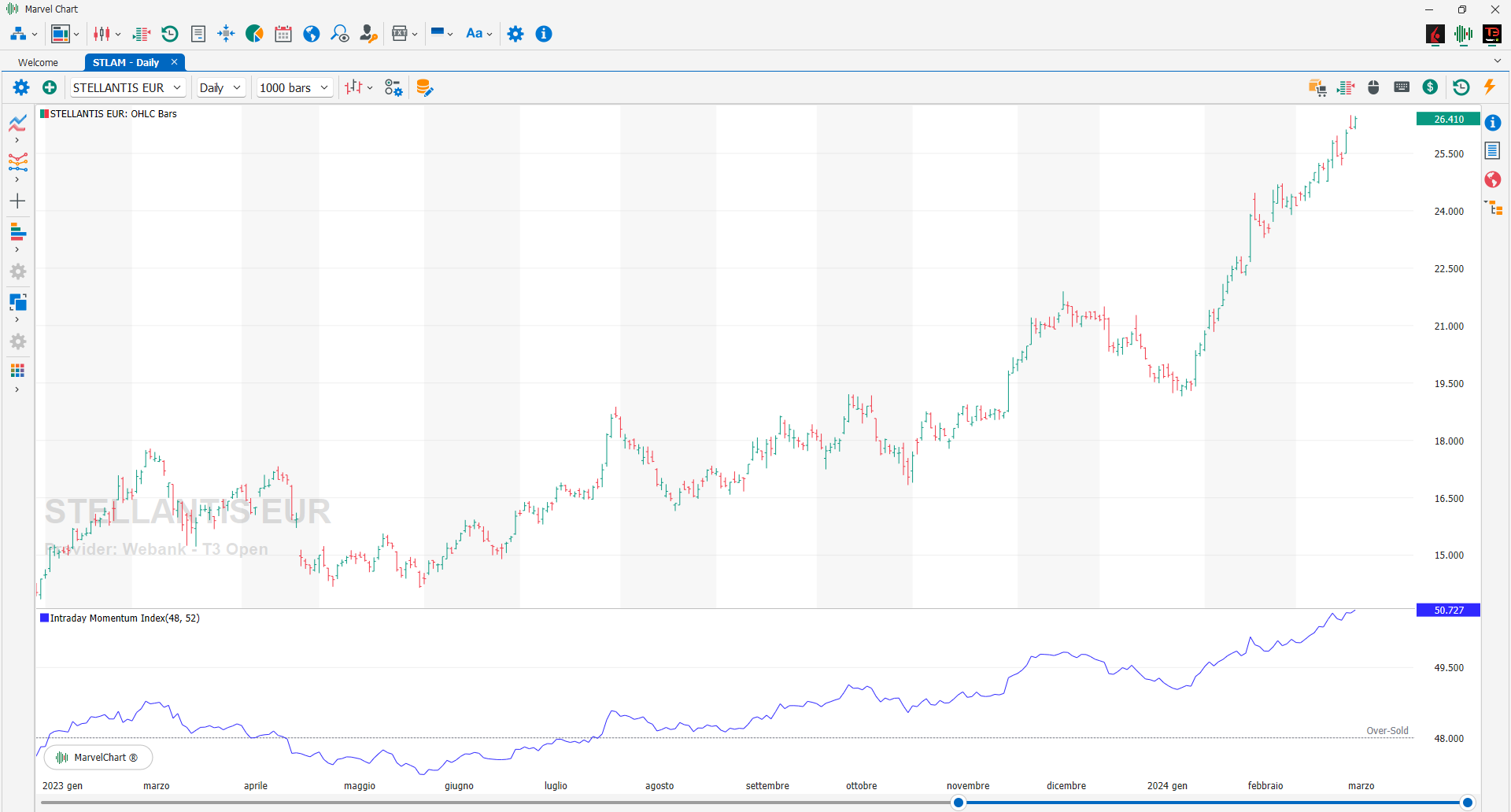This screenshot has height=812, width=1511.
Task: Open the order book icon in chart toolbar
Action: pos(1346,87)
